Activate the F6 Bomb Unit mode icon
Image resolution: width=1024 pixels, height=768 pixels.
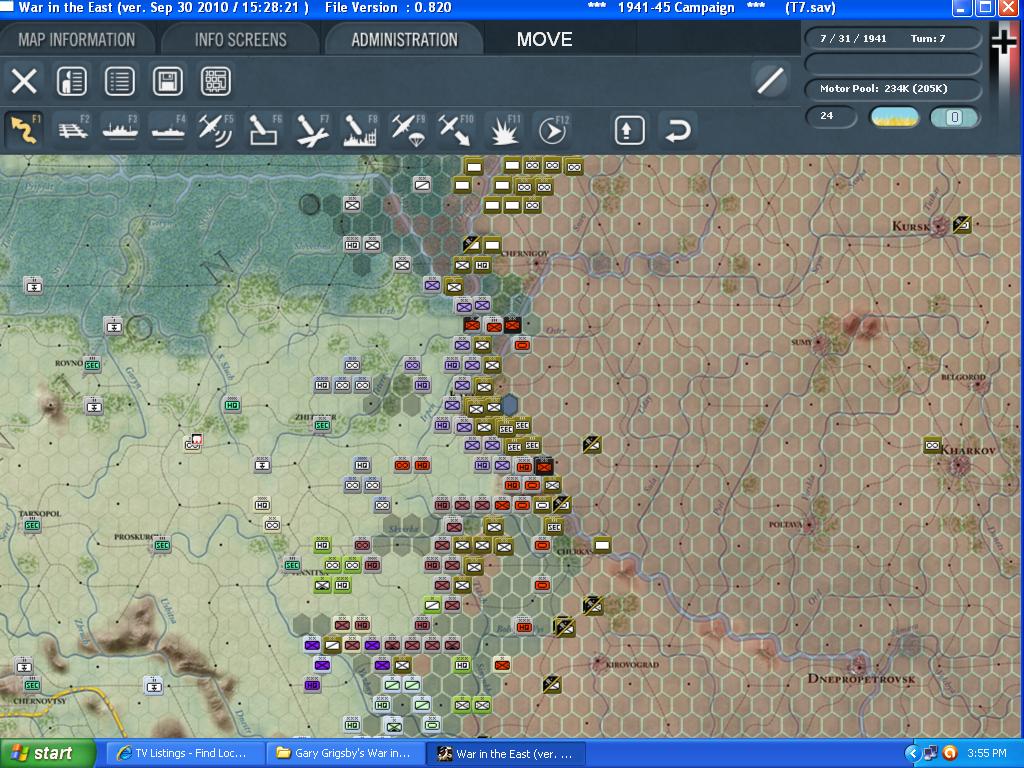point(264,129)
